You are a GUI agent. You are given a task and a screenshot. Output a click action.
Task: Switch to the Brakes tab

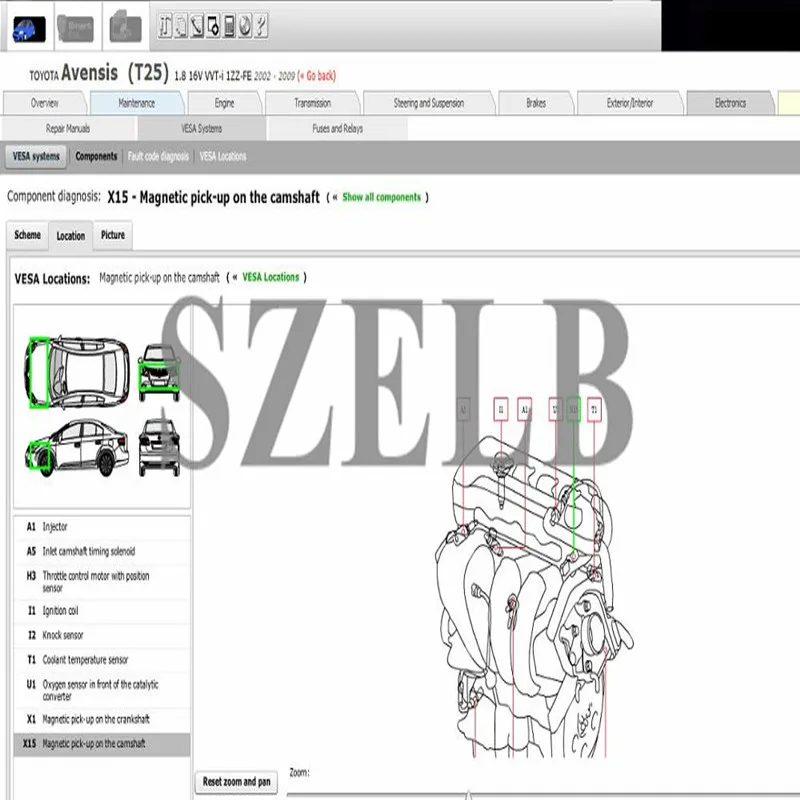pos(536,103)
